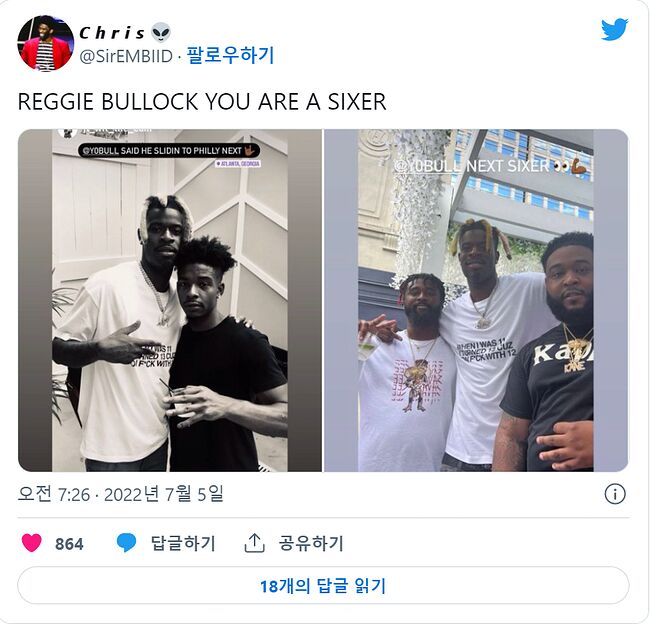Click the Twitter bird logo
The height and width of the screenshot is (624, 650).
615,30
